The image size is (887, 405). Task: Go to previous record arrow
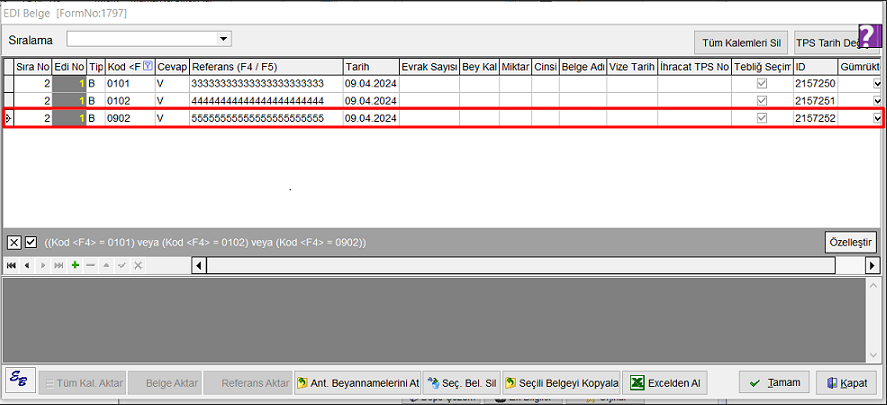point(27,265)
